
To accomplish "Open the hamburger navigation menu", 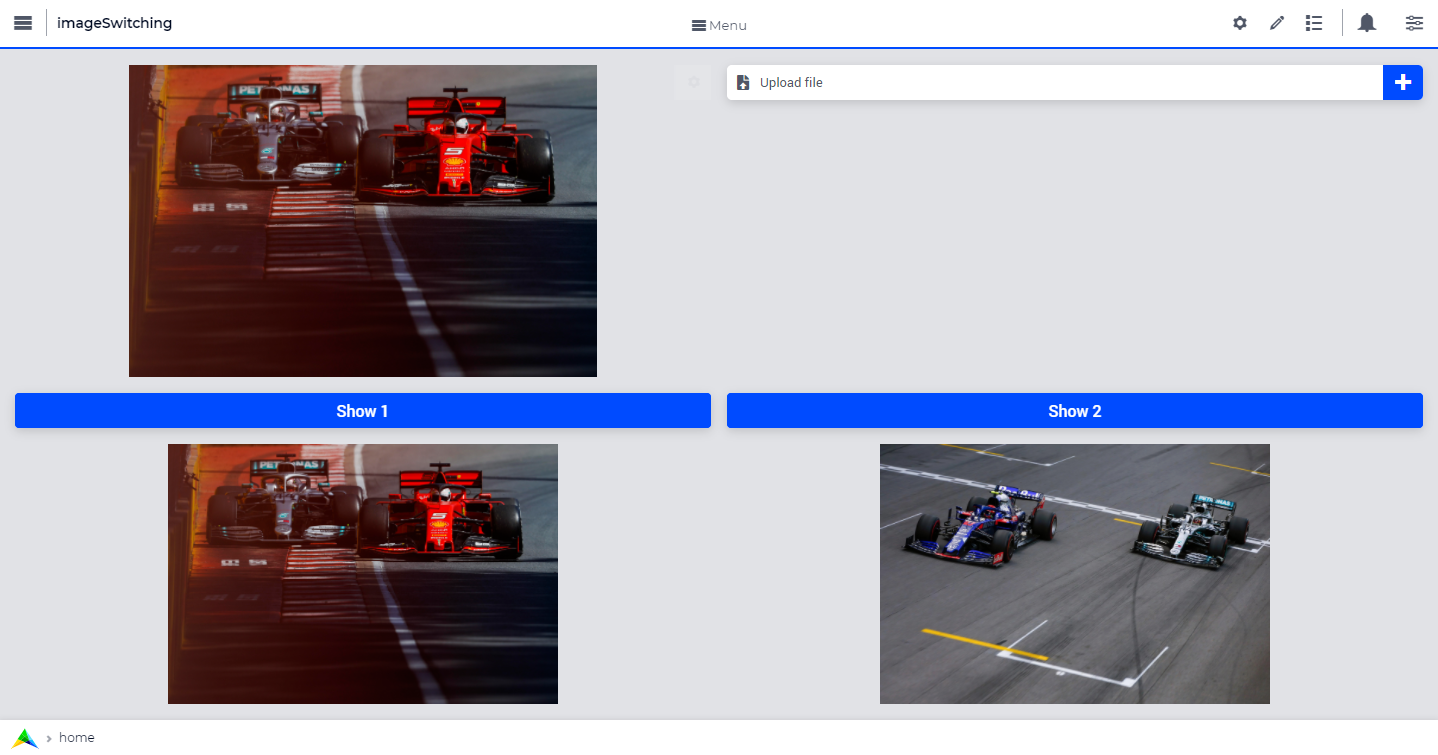I will 23,23.
